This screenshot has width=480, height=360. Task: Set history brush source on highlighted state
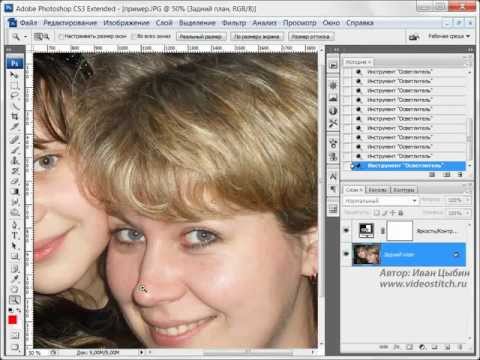[347, 165]
